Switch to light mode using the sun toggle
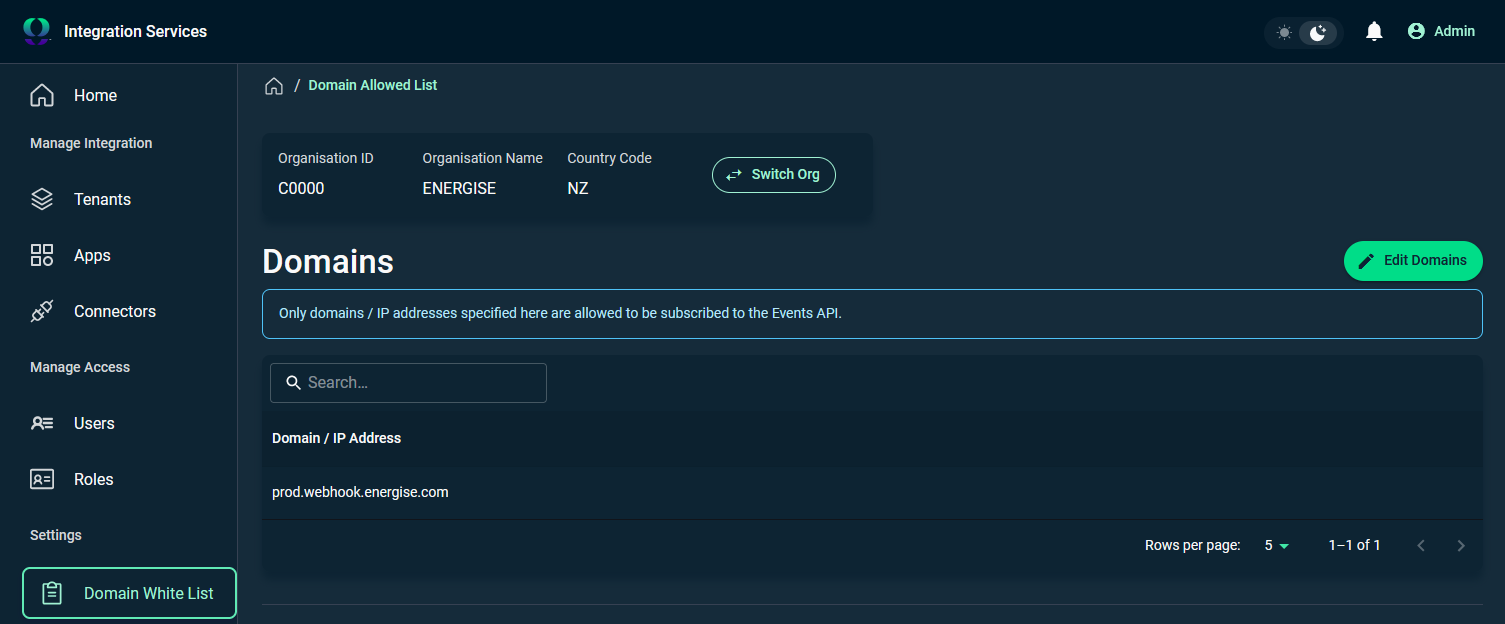Viewport: 1505px width, 624px height. pyautogui.click(x=1284, y=32)
